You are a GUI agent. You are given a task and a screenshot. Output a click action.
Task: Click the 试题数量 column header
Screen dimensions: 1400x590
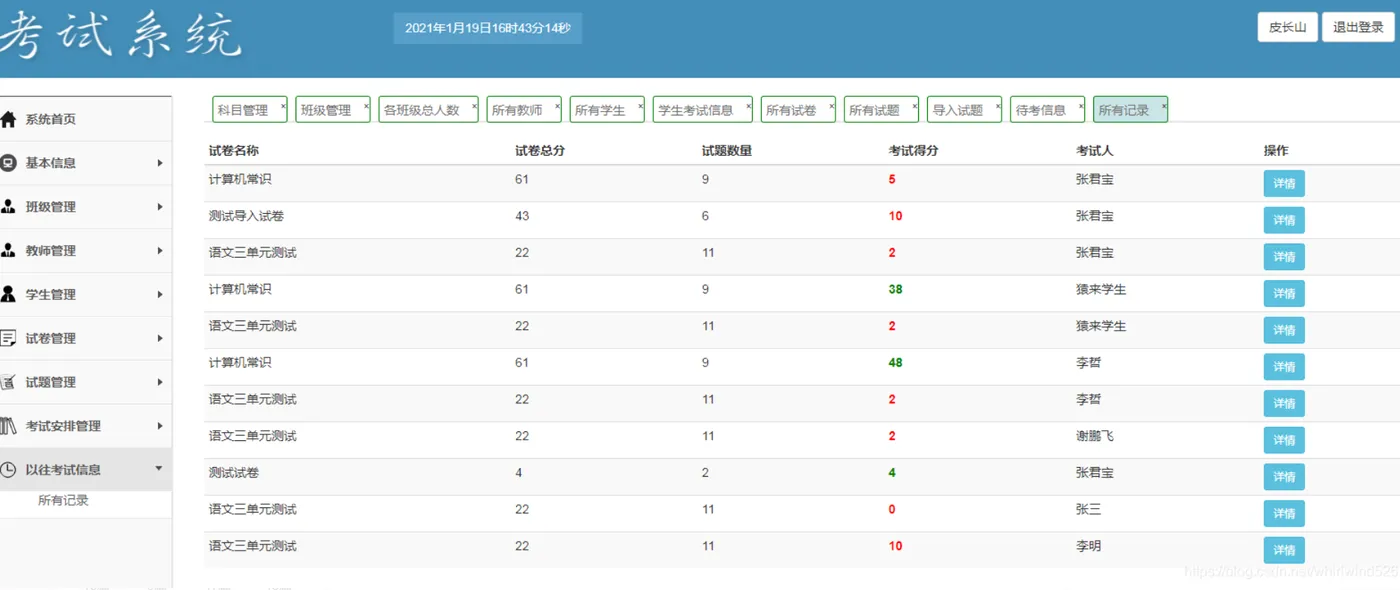coord(727,151)
